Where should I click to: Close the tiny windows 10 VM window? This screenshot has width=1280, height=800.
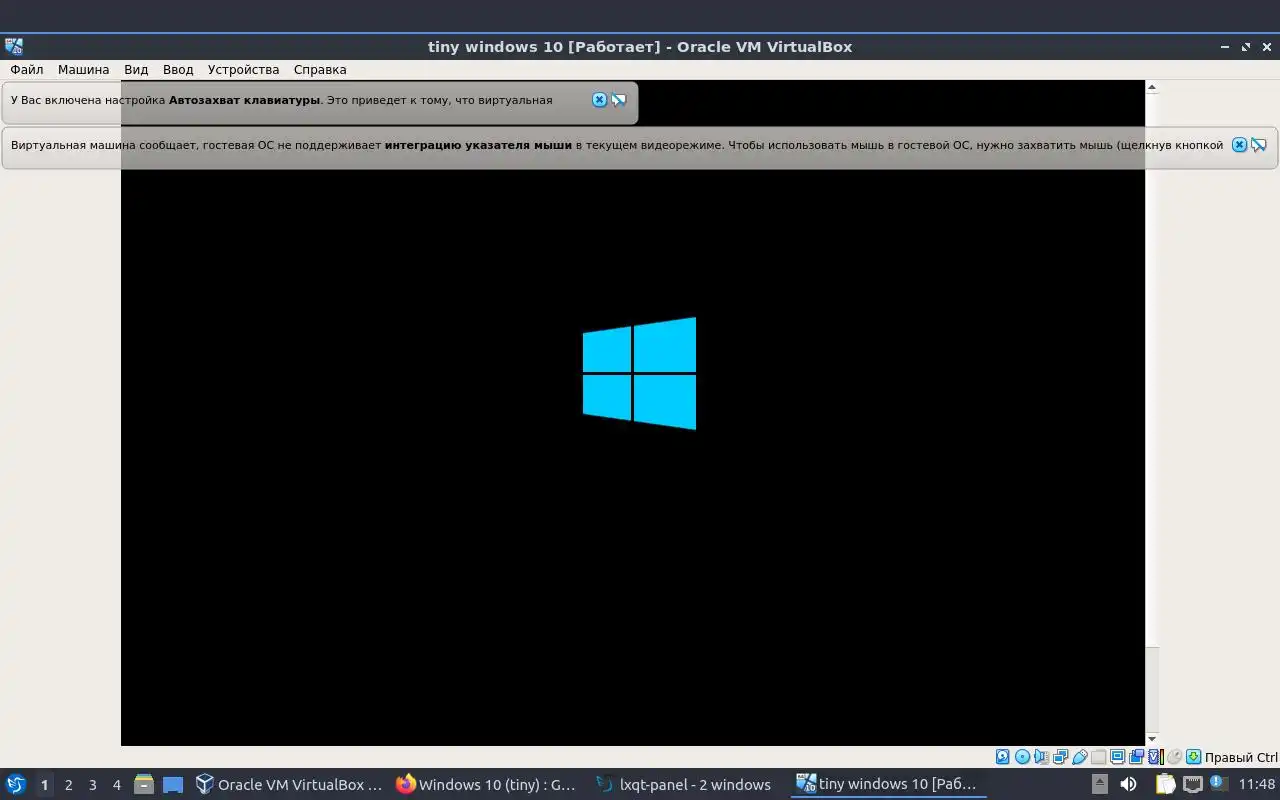(1267, 47)
